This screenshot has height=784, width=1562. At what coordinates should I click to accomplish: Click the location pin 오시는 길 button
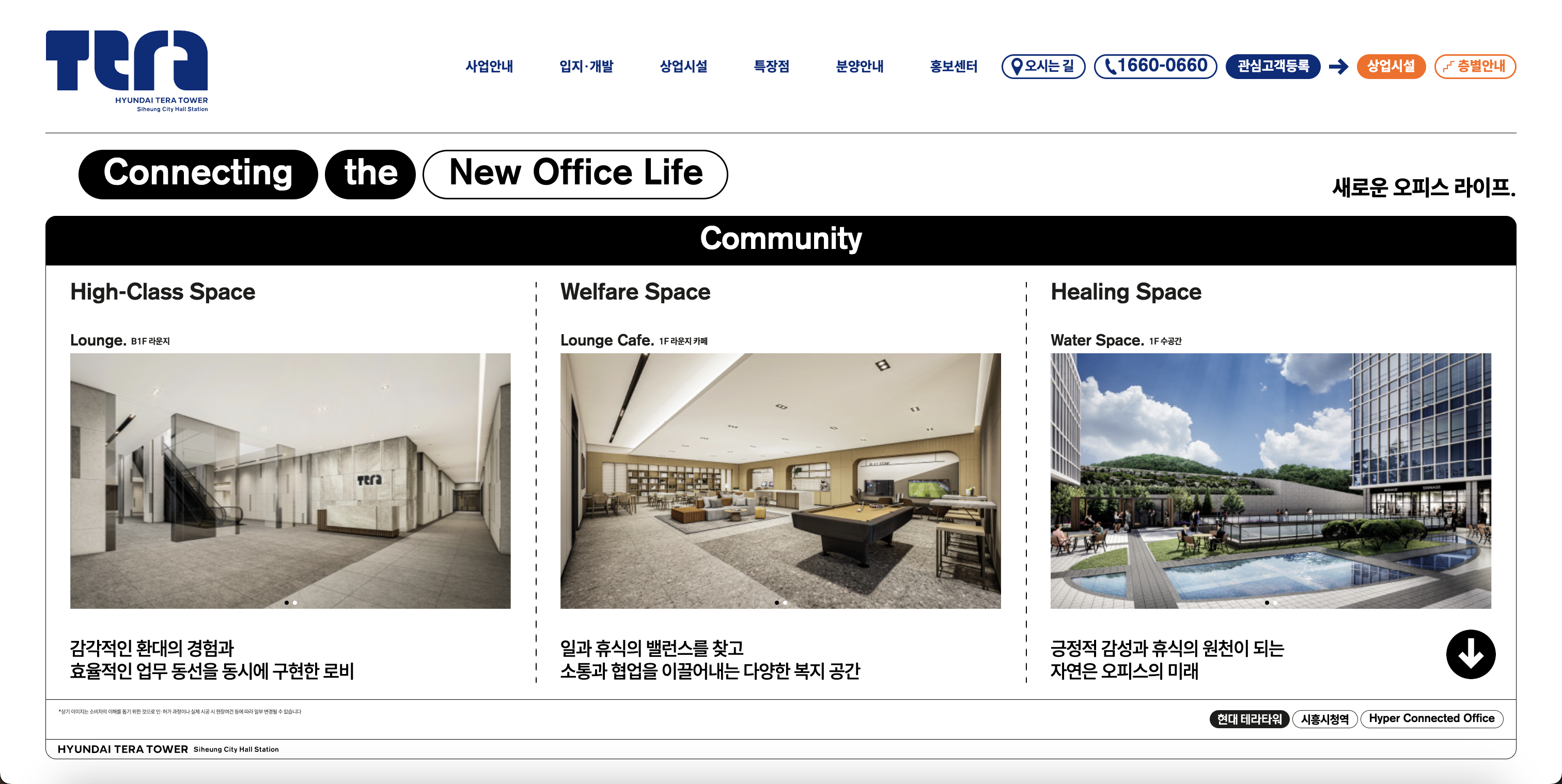(1043, 66)
